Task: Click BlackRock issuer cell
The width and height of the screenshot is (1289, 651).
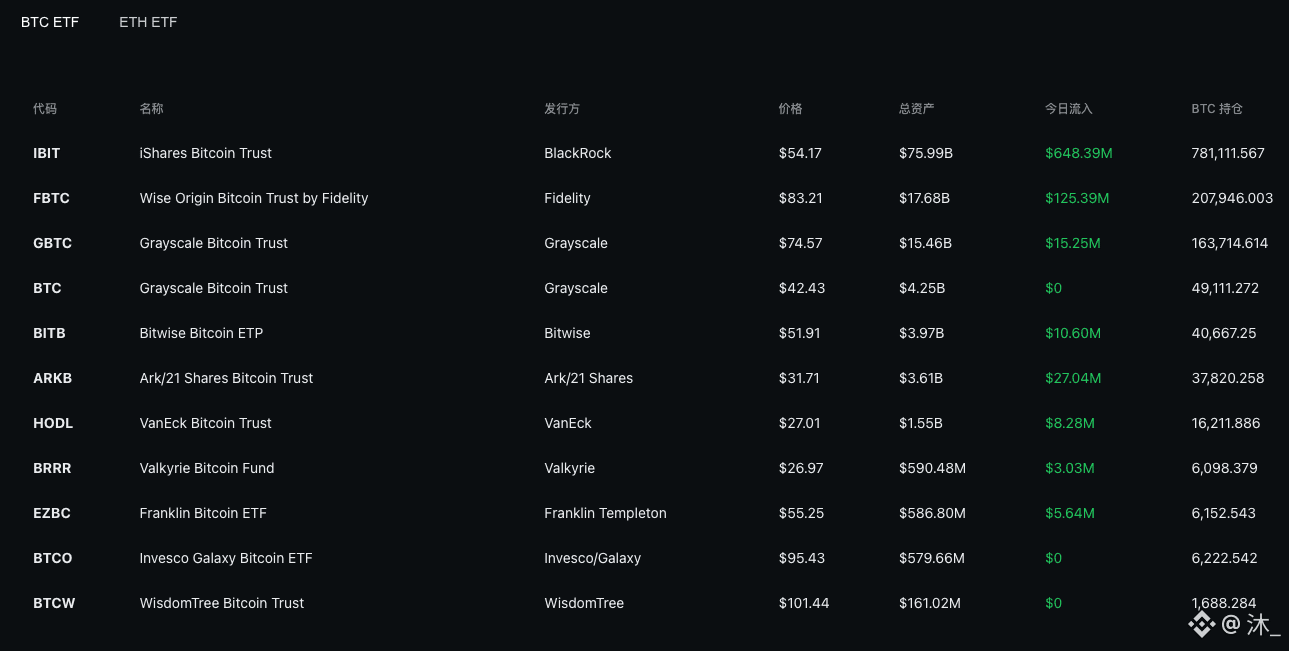Action: 578,153
